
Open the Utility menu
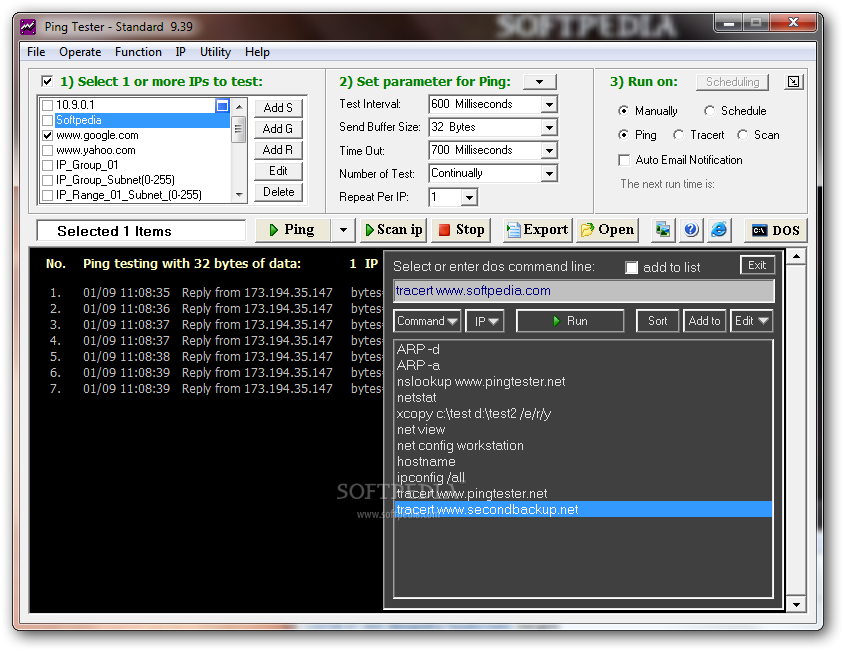[215, 52]
